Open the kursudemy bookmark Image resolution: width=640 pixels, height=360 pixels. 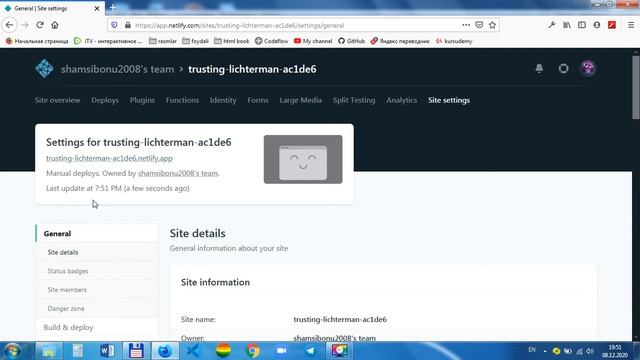click(x=454, y=41)
